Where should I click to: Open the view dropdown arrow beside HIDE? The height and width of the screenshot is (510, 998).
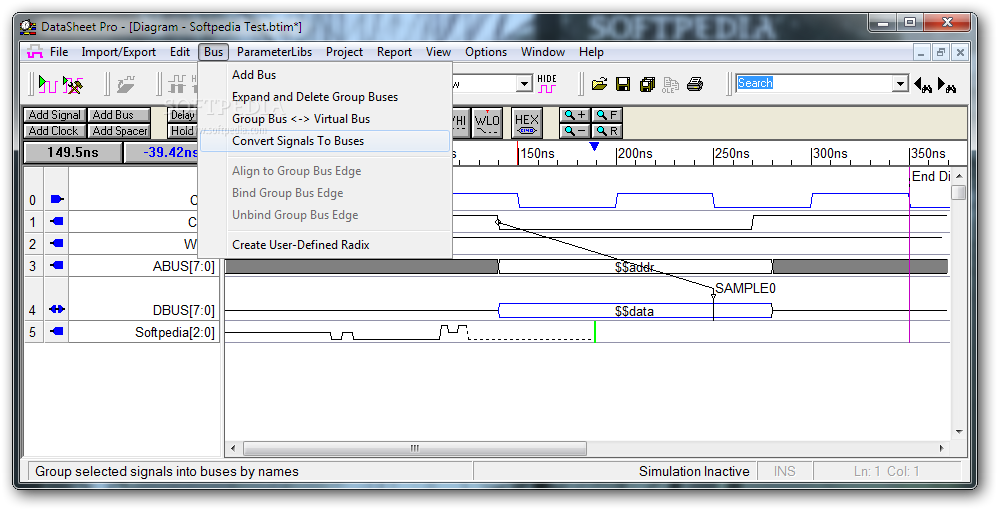524,83
